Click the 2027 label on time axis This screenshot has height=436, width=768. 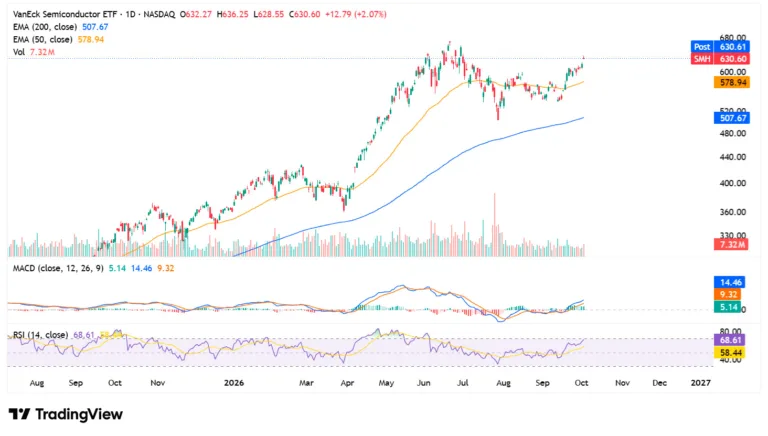[x=700, y=383]
